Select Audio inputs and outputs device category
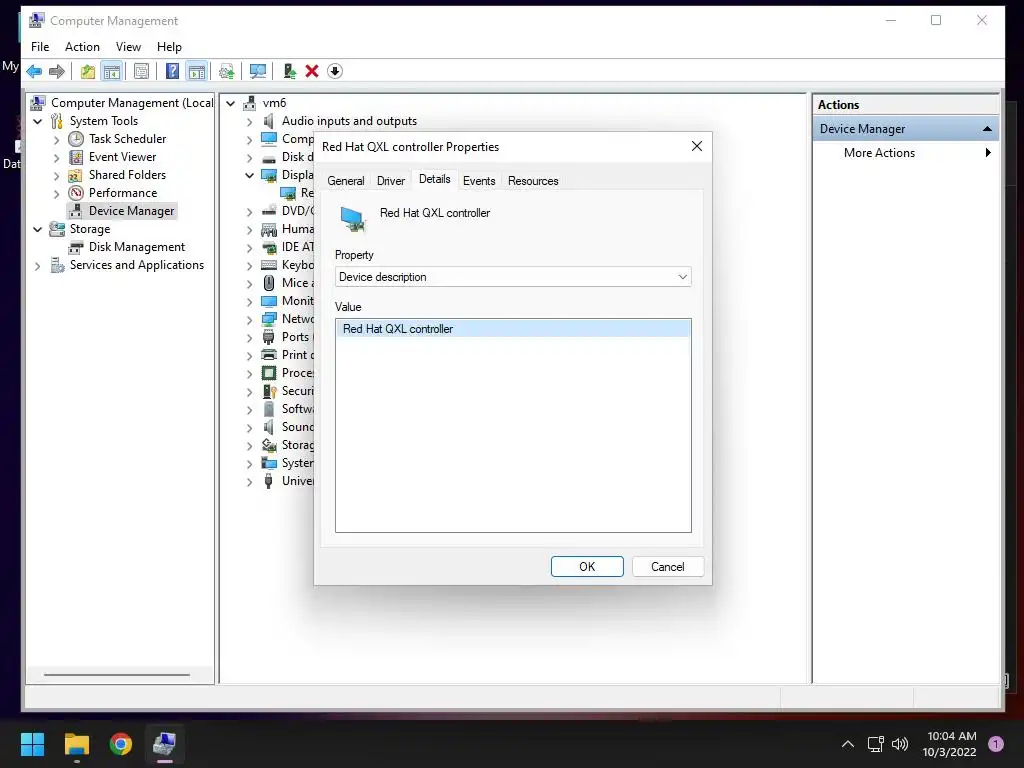1024x768 pixels. 349,121
